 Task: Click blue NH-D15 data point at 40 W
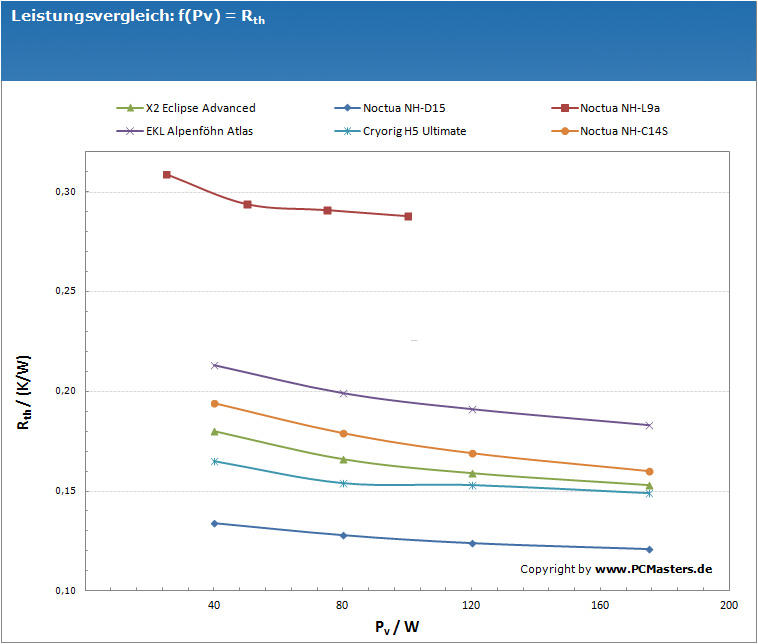pos(215,523)
